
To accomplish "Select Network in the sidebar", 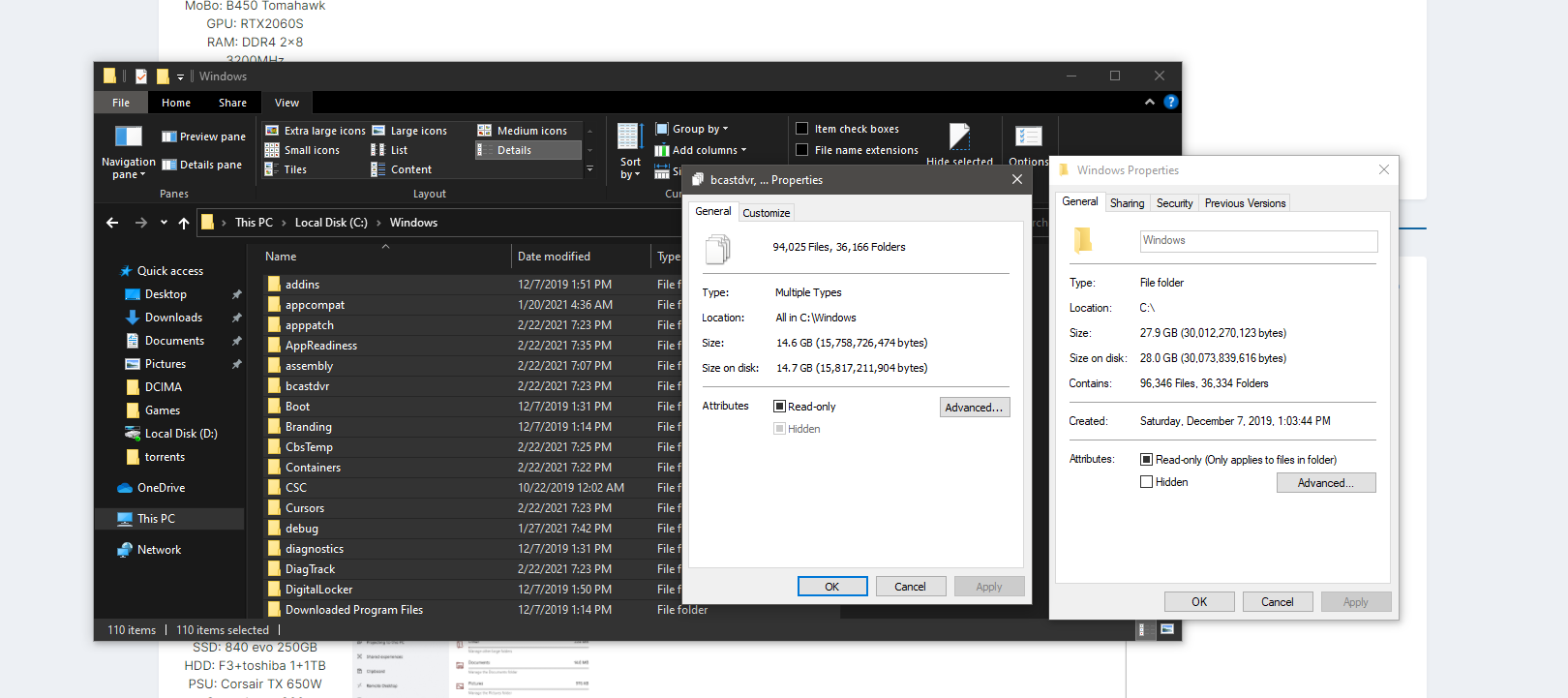I will (x=159, y=550).
